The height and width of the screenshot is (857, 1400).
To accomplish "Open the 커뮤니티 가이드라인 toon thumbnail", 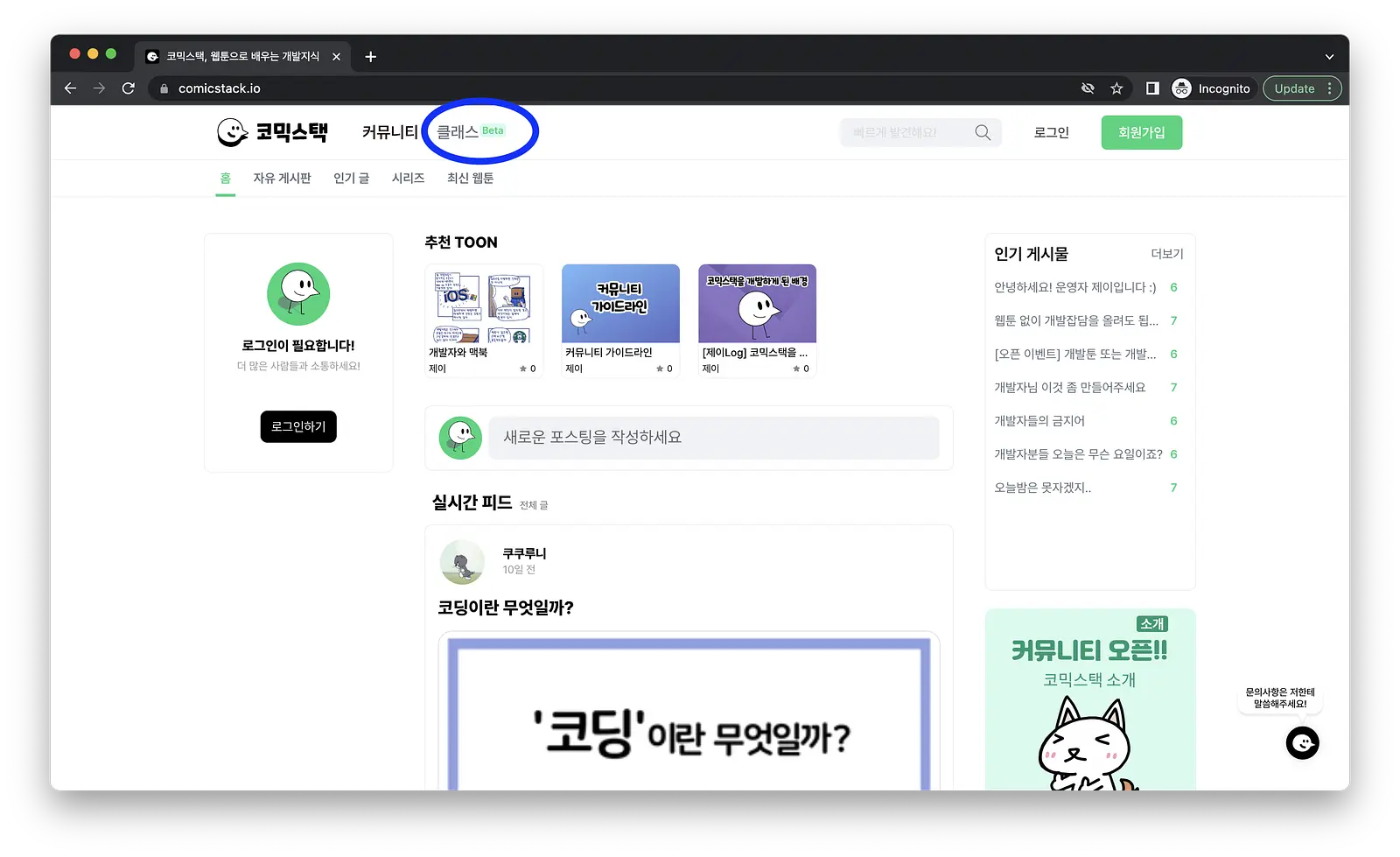I will pos(620,304).
